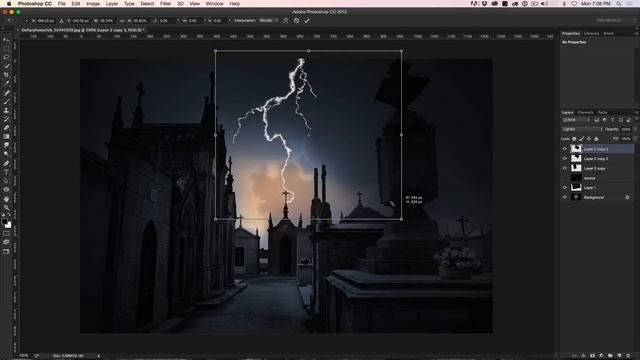The width and height of the screenshot is (640, 360).
Task: Select the Ellipse shape tool
Action: point(6,190)
